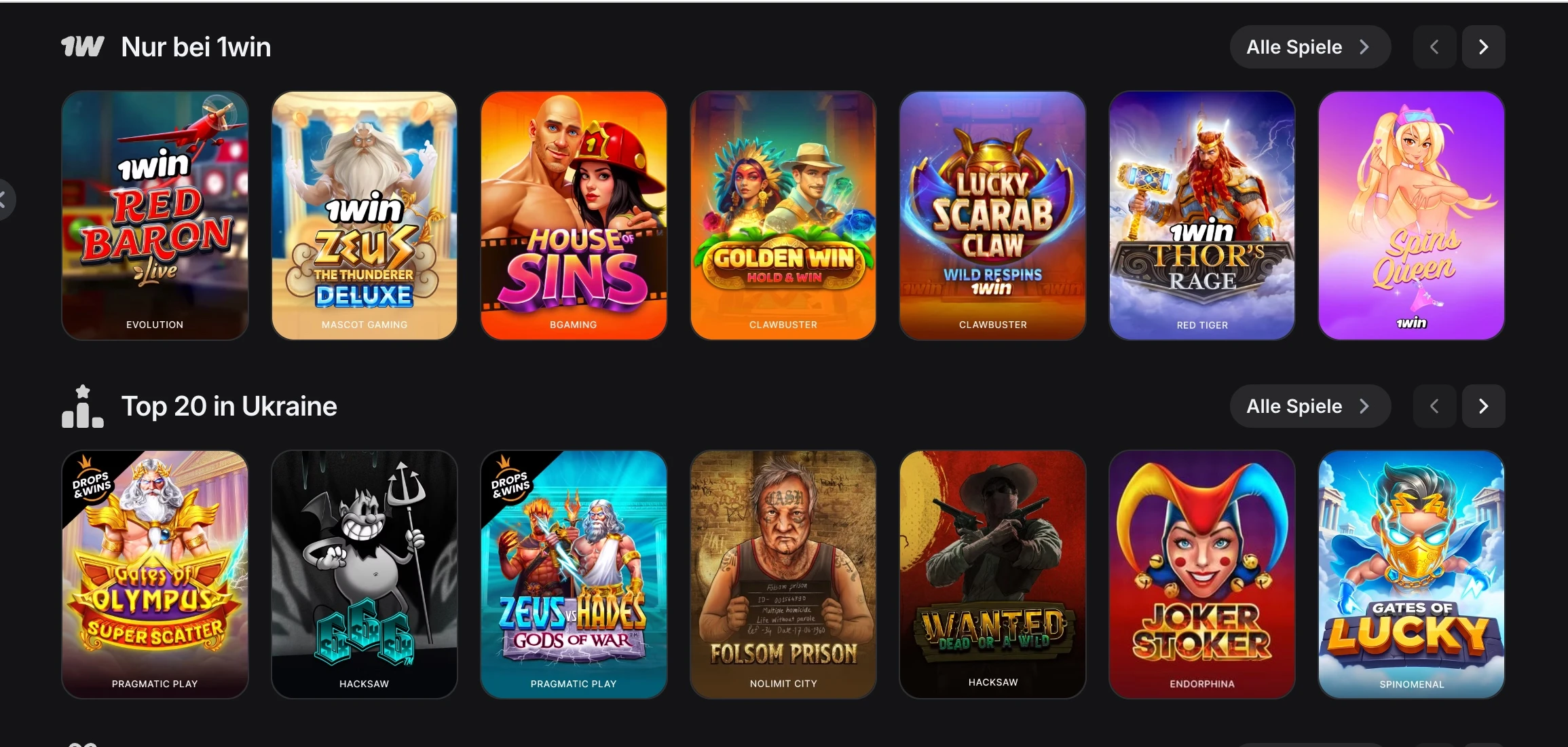Select the Hacksaw 666 devil game tile
1568x747 pixels.
(365, 575)
